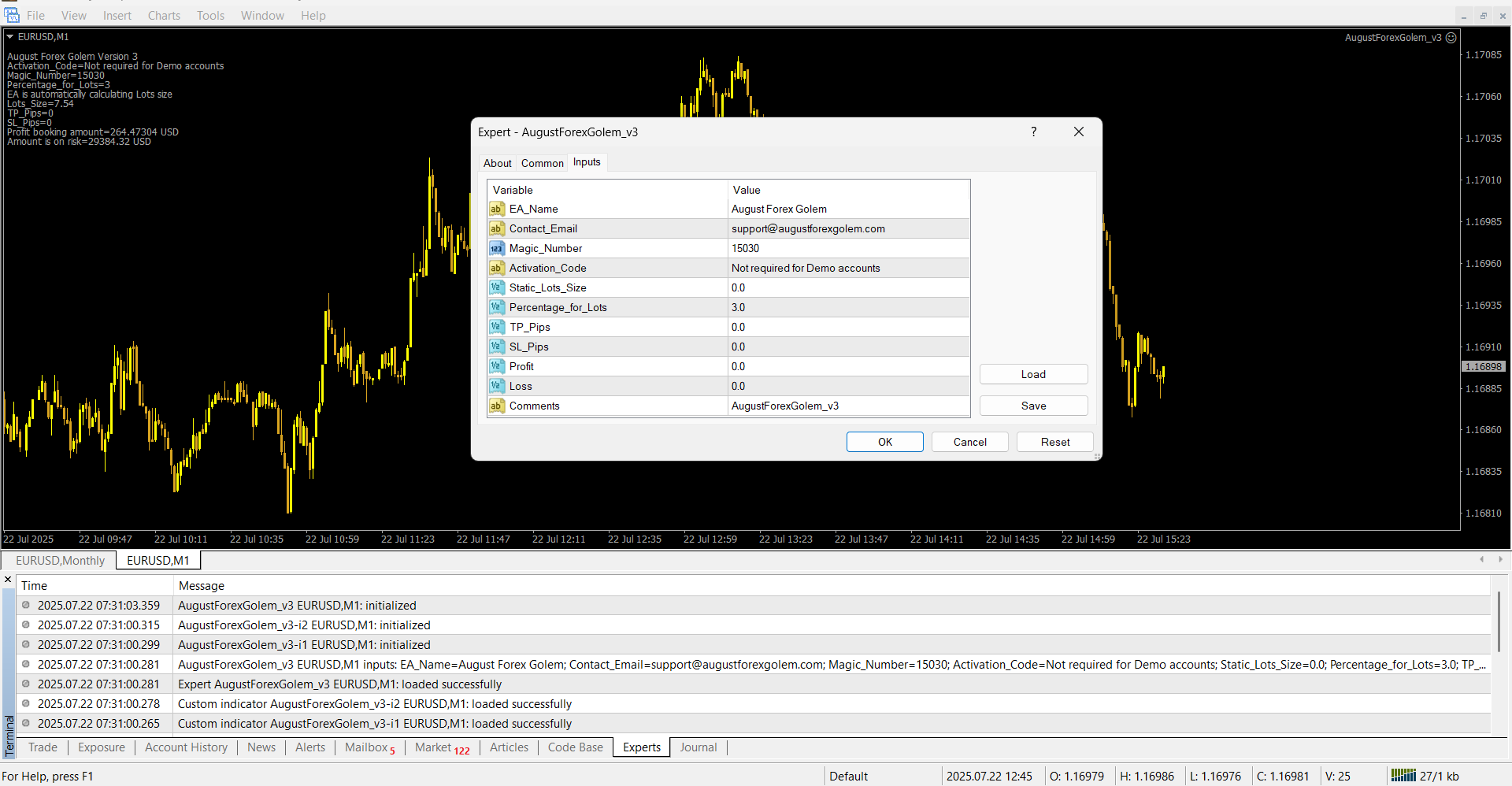Image resolution: width=1512 pixels, height=786 pixels.
Task: Switch to the EURUSD,Monthly chart tab
Action: click(x=60, y=560)
